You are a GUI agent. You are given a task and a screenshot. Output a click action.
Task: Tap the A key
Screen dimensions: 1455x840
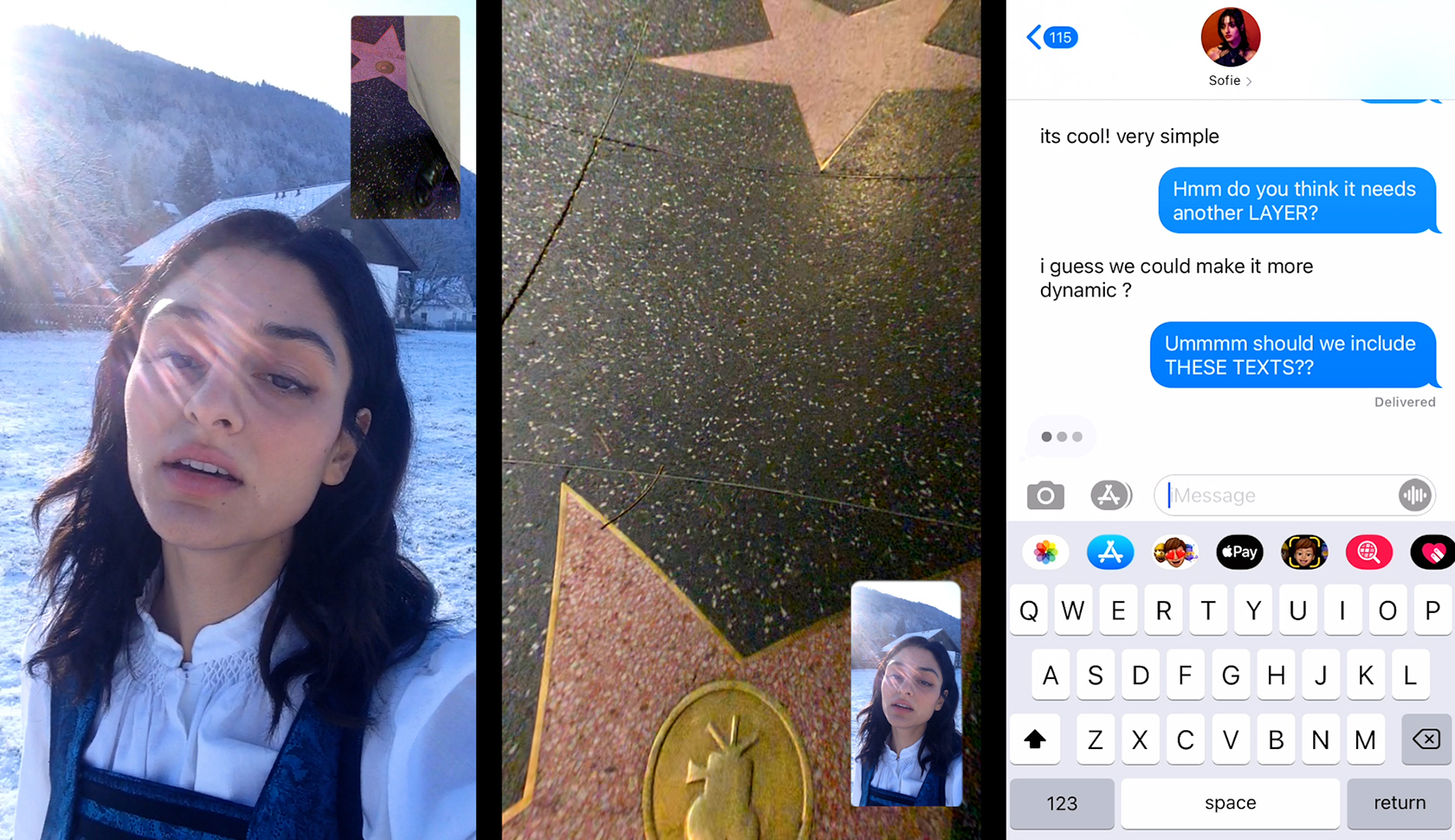[x=1051, y=675]
